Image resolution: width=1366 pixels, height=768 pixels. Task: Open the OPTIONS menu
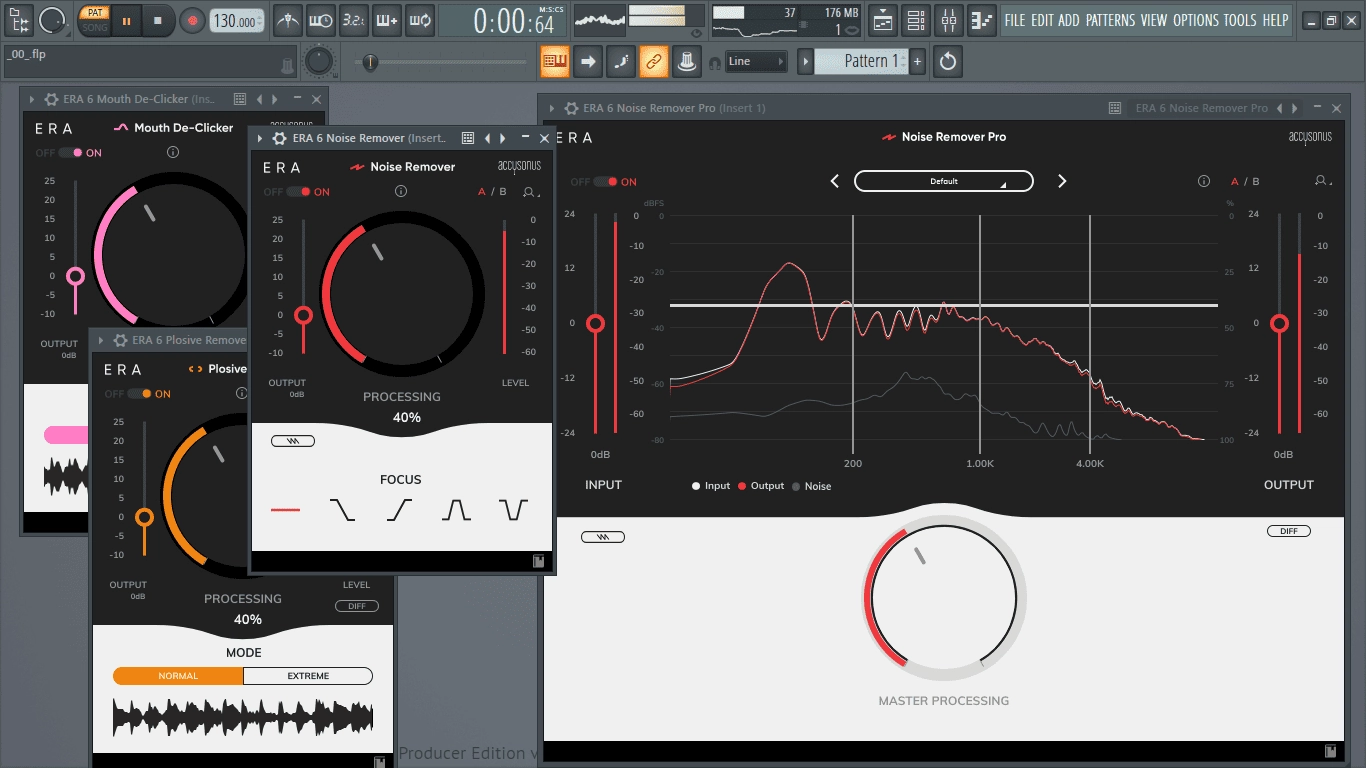tap(1196, 20)
